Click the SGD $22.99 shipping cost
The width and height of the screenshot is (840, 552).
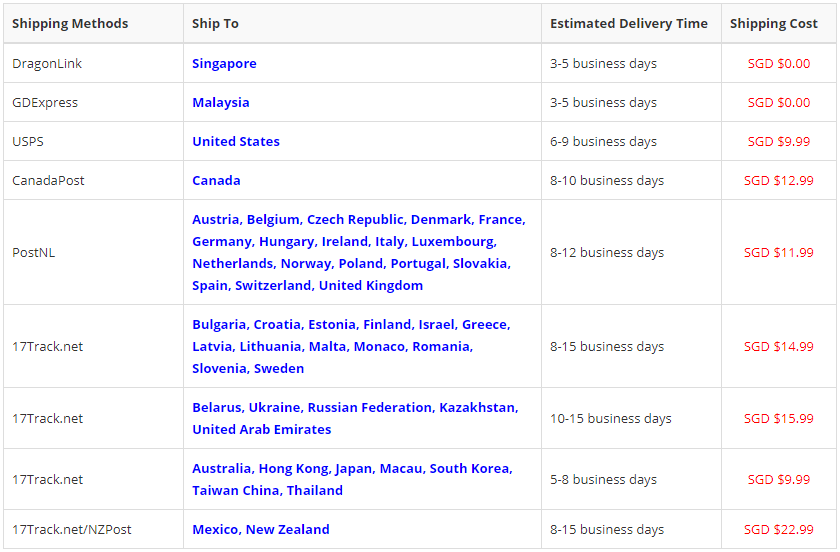(x=778, y=529)
